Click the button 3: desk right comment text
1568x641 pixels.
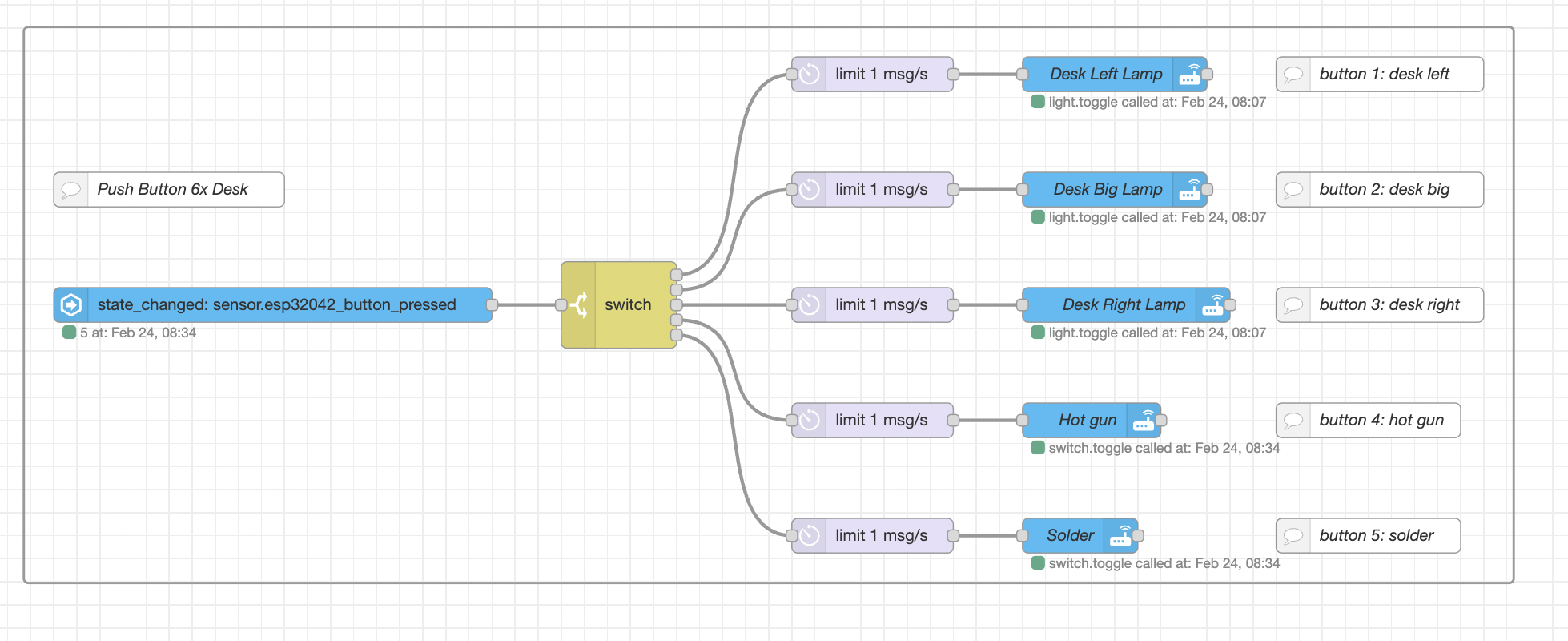tap(1389, 304)
